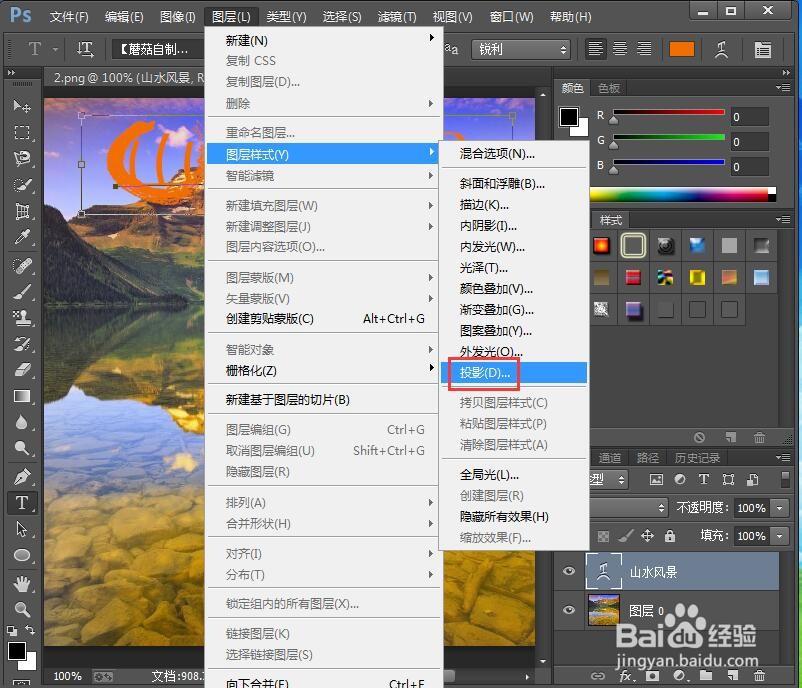Switch to the 历史记录 tab

[697, 457]
